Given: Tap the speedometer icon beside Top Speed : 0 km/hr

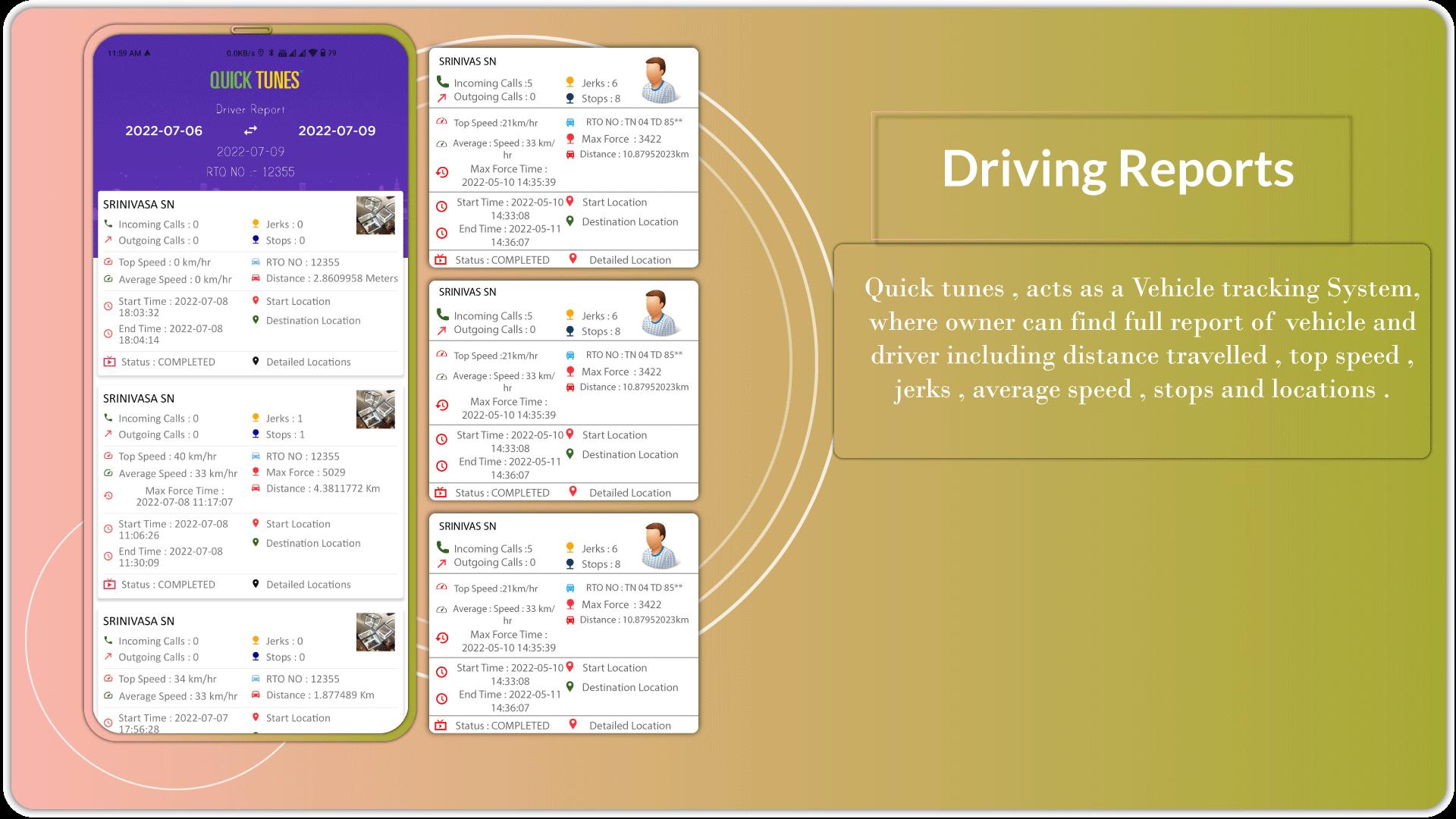Looking at the screenshot, I should point(108,262).
